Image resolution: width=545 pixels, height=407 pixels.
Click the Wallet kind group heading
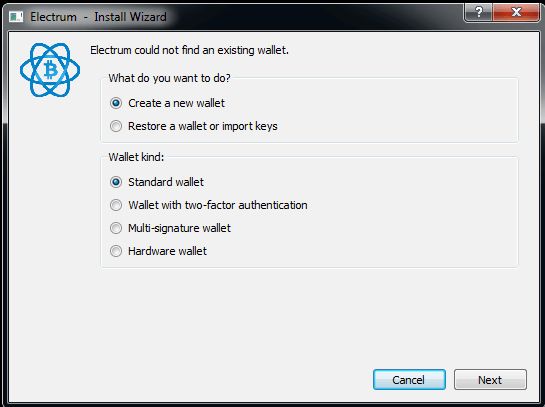coord(136,157)
